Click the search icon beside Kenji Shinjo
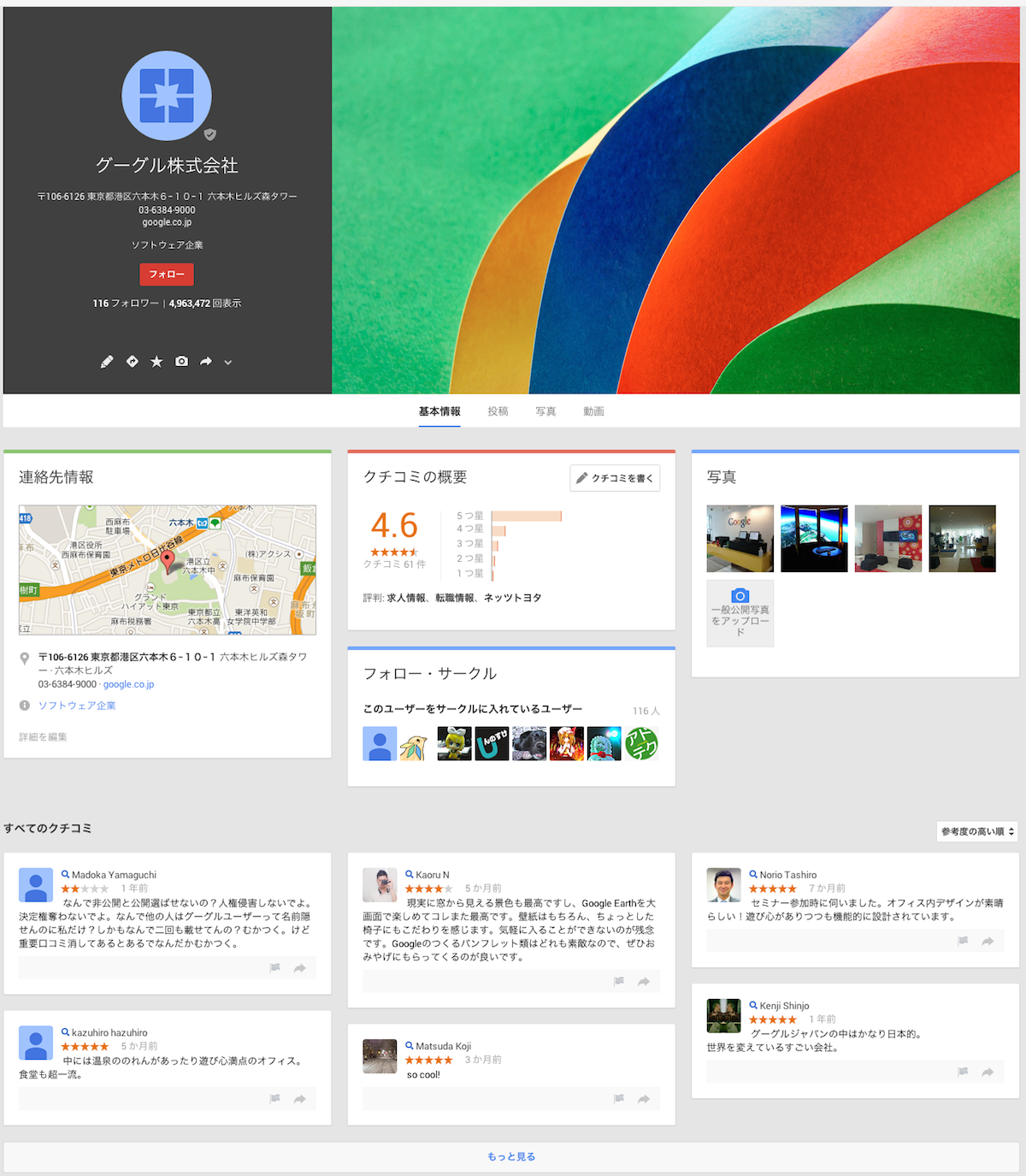 click(753, 1005)
